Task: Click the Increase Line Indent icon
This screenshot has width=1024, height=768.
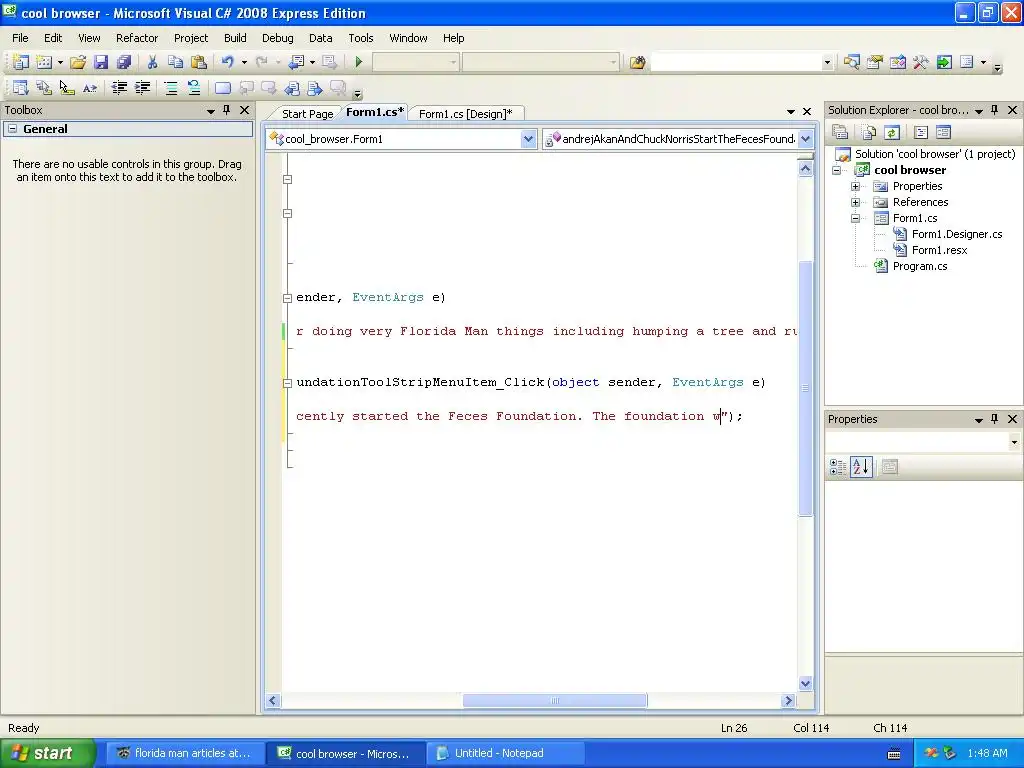Action: click(142, 88)
